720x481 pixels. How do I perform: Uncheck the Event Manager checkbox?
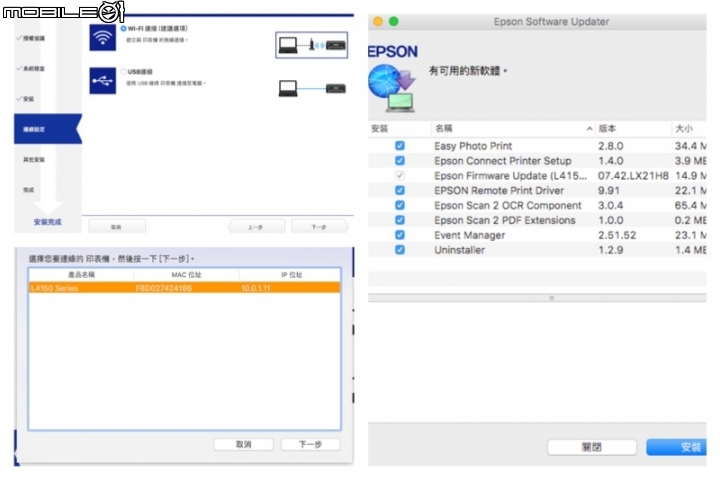[400, 235]
